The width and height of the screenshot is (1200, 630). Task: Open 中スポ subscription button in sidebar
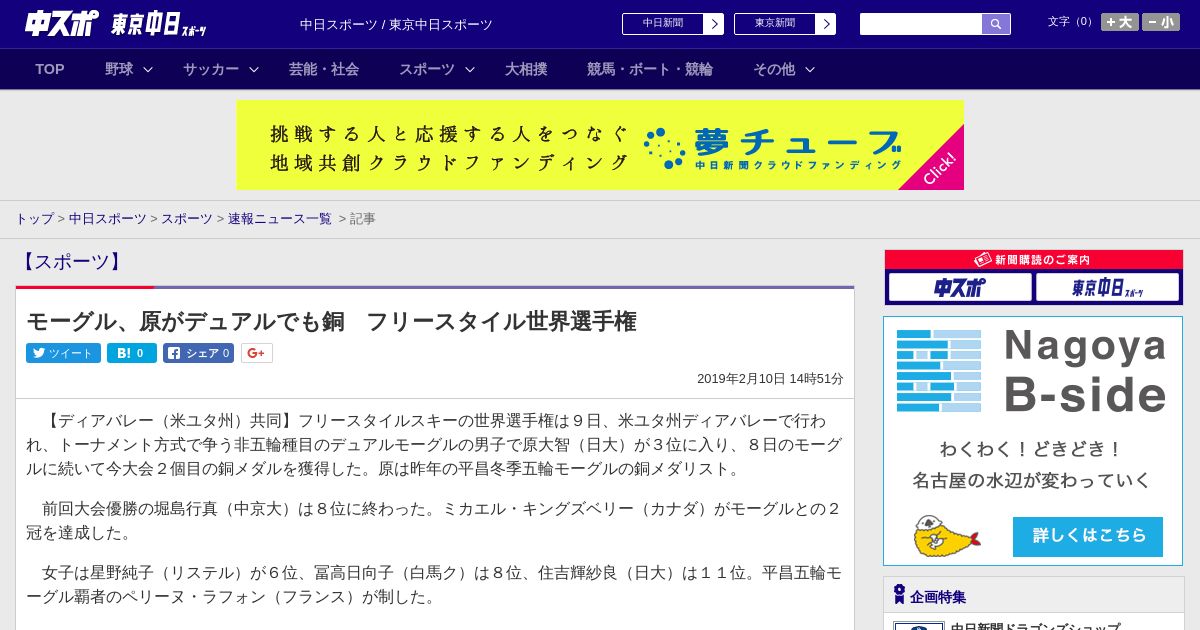(x=960, y=288)
